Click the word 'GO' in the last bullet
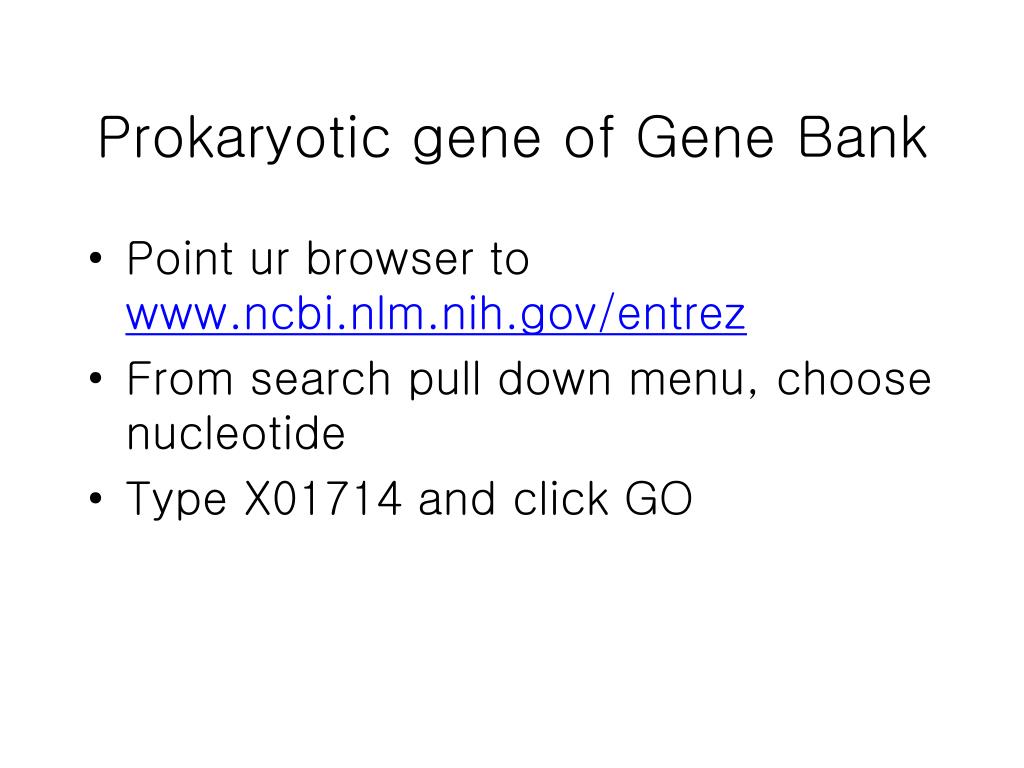Screen dimensions: 1024x768 [658, 499]
